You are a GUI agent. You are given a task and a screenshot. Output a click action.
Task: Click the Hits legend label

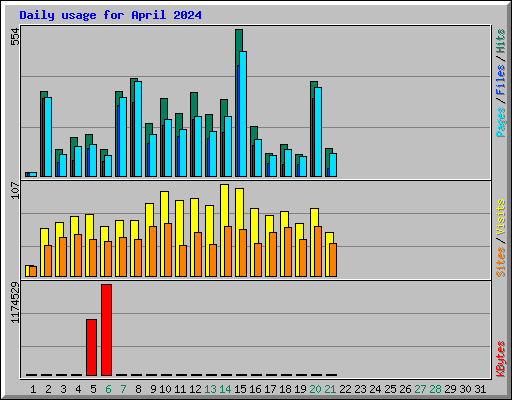pyautogui.click(x=500, y=41)
